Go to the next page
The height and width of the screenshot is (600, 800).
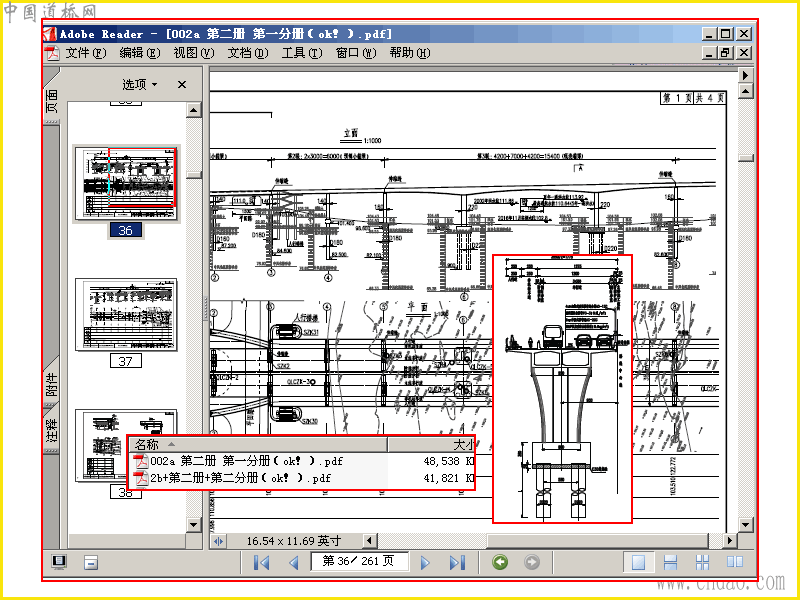pyautogui.click(x=424, y=562)
